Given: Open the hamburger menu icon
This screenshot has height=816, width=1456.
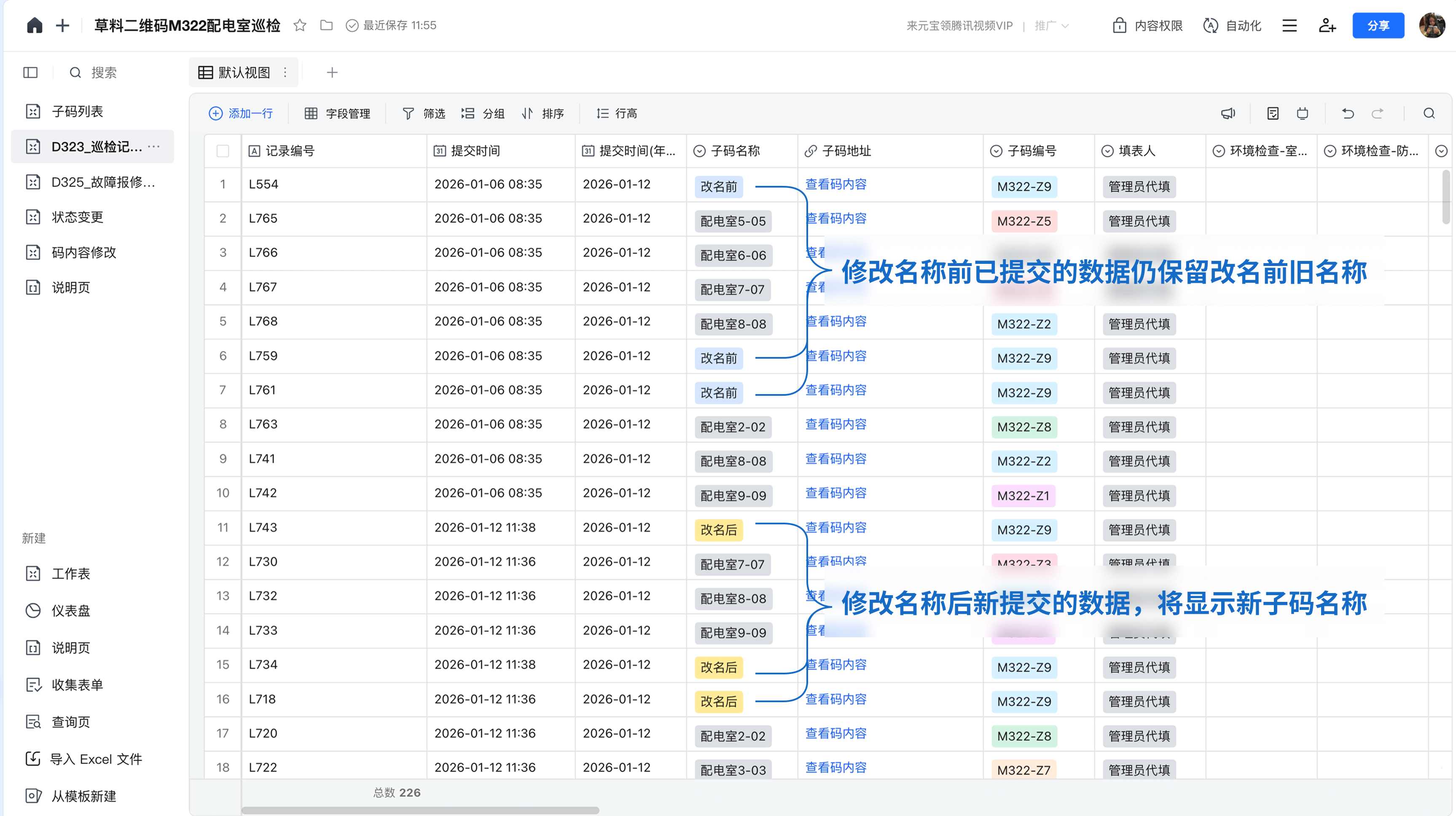Looking at the screenshot, I should (1289, 25).
